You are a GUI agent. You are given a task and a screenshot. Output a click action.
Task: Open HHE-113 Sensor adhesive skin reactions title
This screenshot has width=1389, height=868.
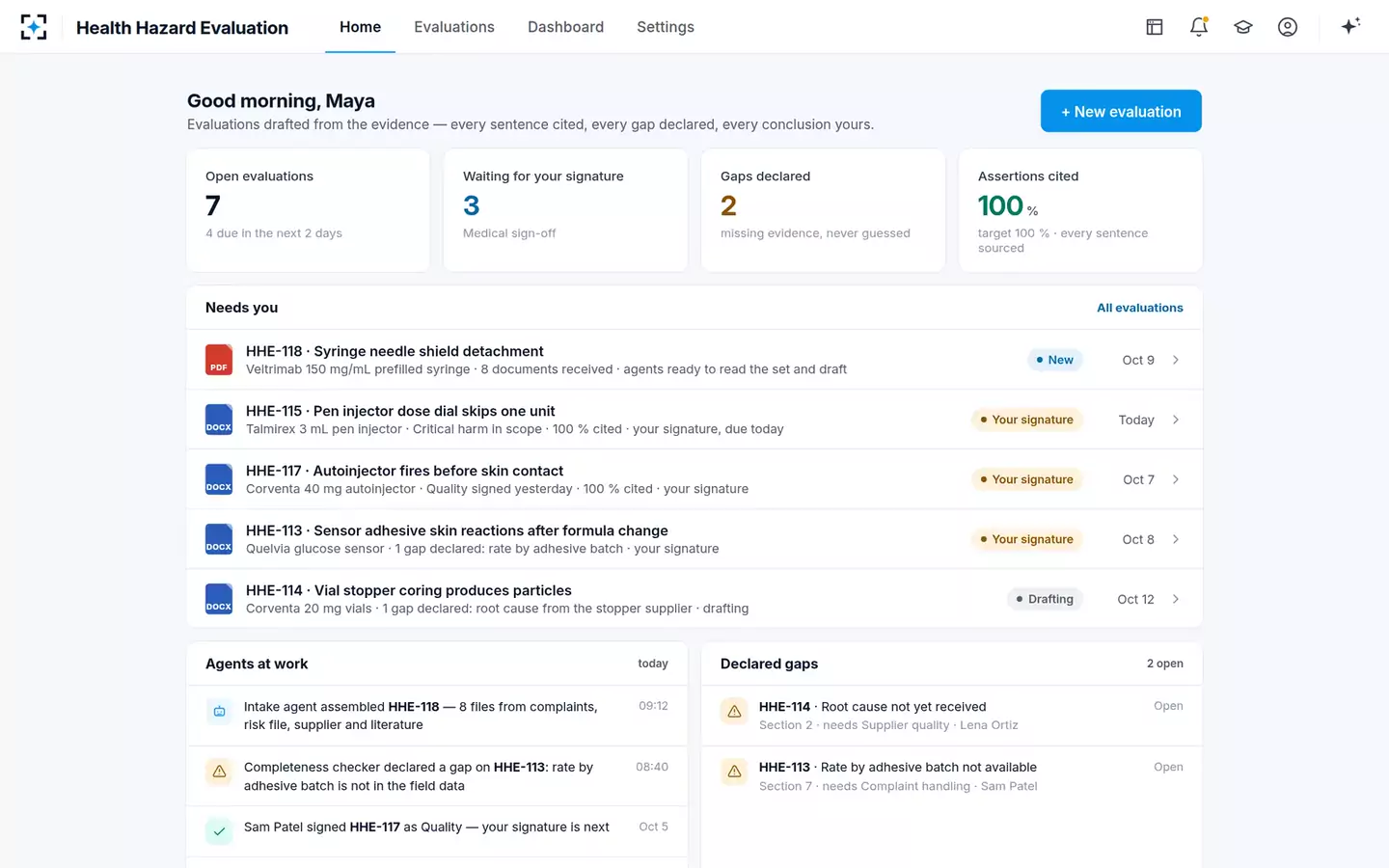point(457,530)
